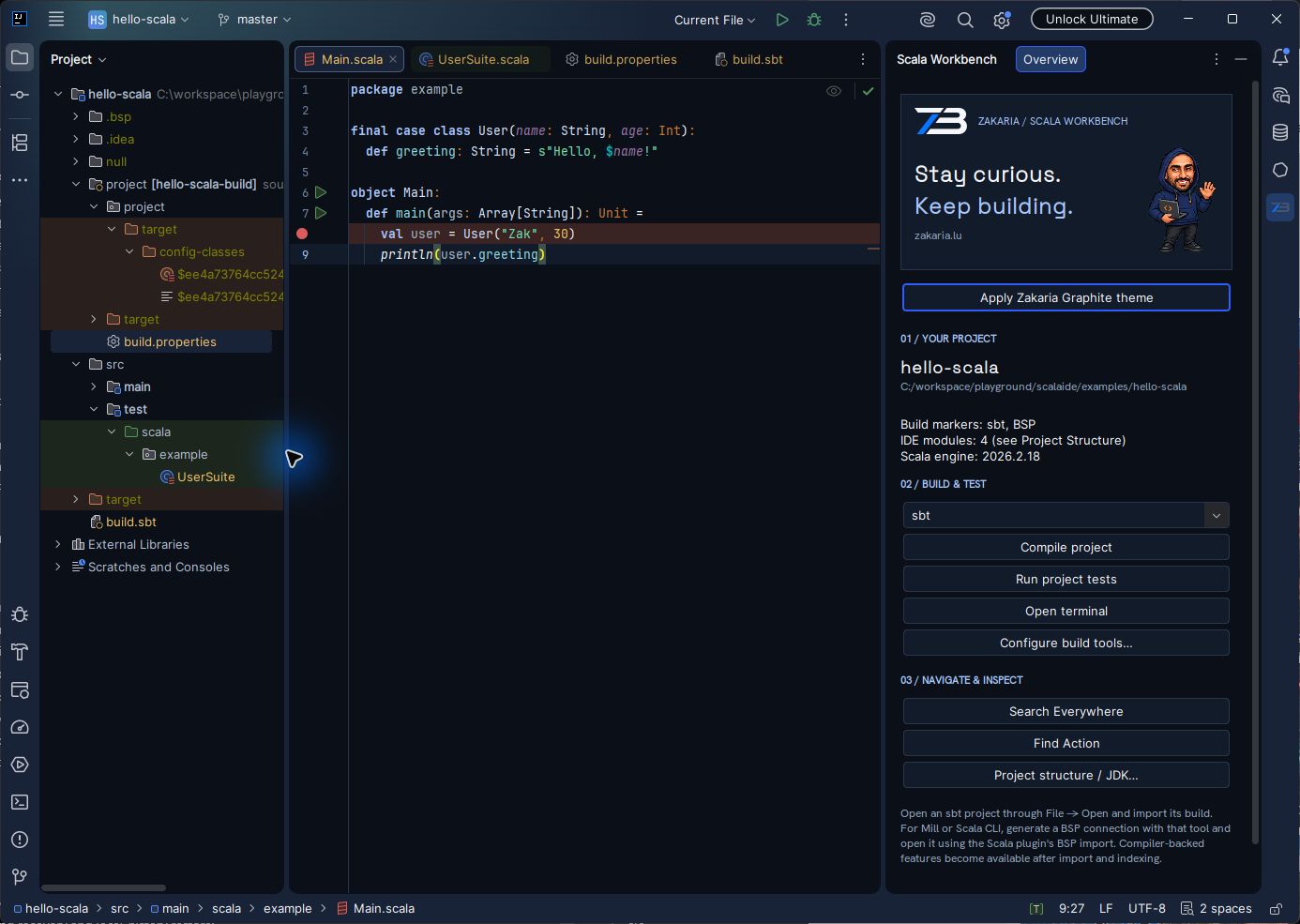Click Configure build tools button
The image size is (1300, 924).
point(1066,643)
